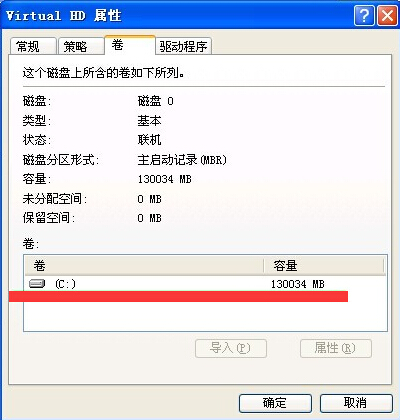Click the 主启动记录(MBR) partition style text

coord(182,160)
